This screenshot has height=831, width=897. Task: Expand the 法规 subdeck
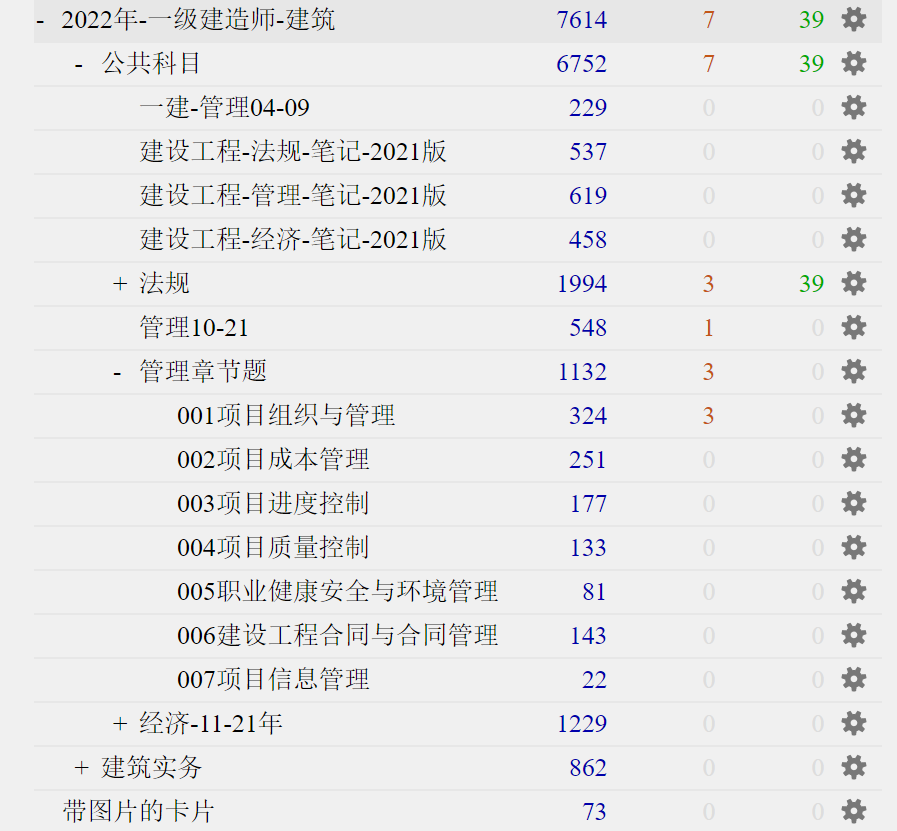point(120,284)
